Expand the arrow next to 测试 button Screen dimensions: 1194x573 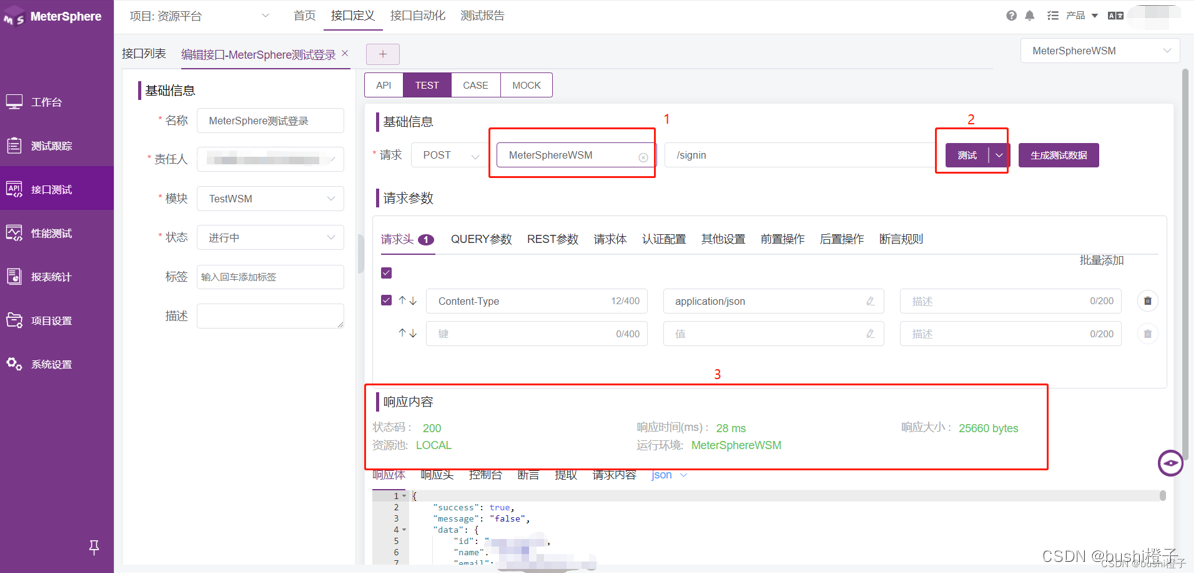click(x=999, y=155)
